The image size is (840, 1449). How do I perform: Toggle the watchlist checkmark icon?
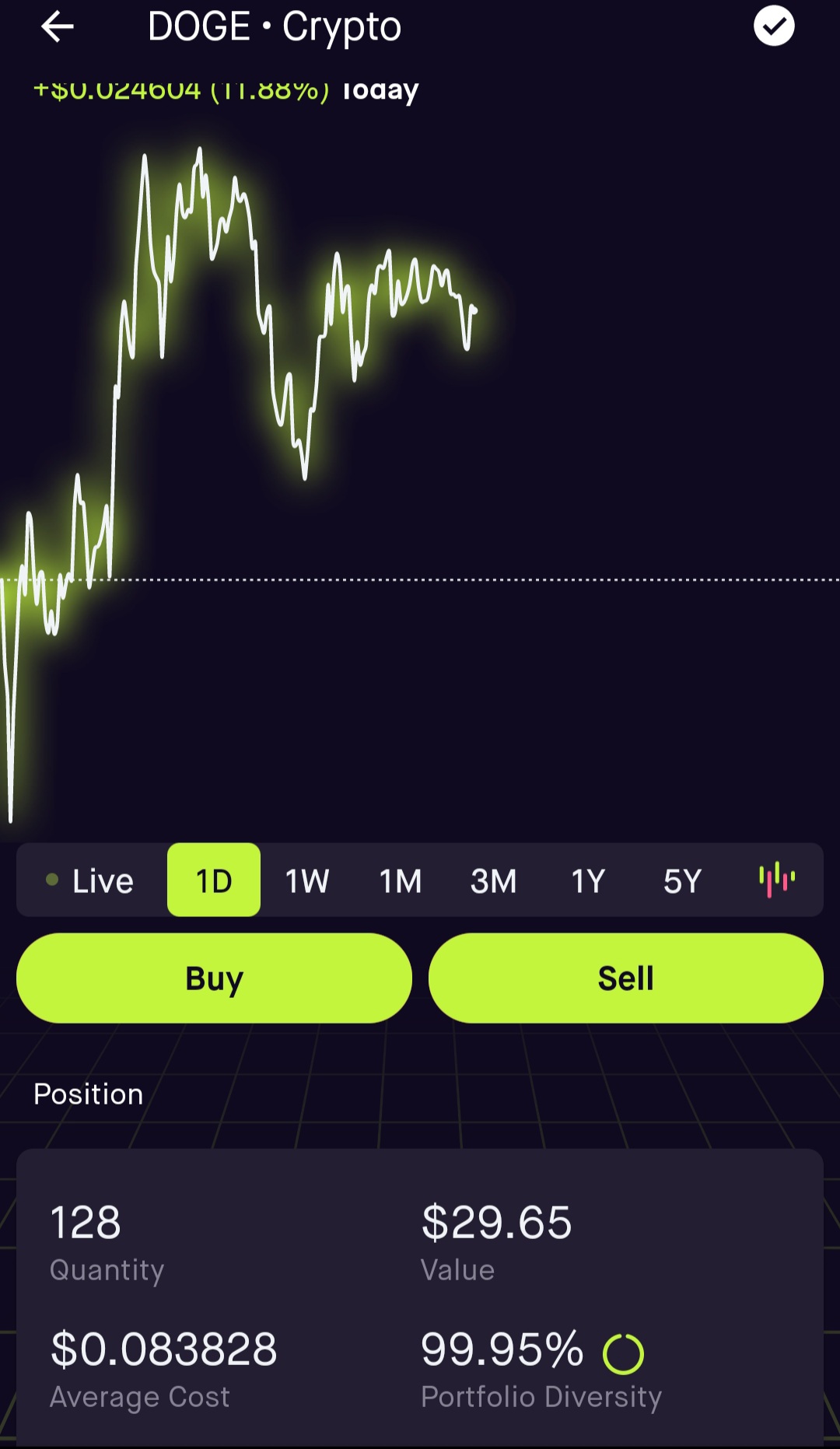(x=774, y=26)
